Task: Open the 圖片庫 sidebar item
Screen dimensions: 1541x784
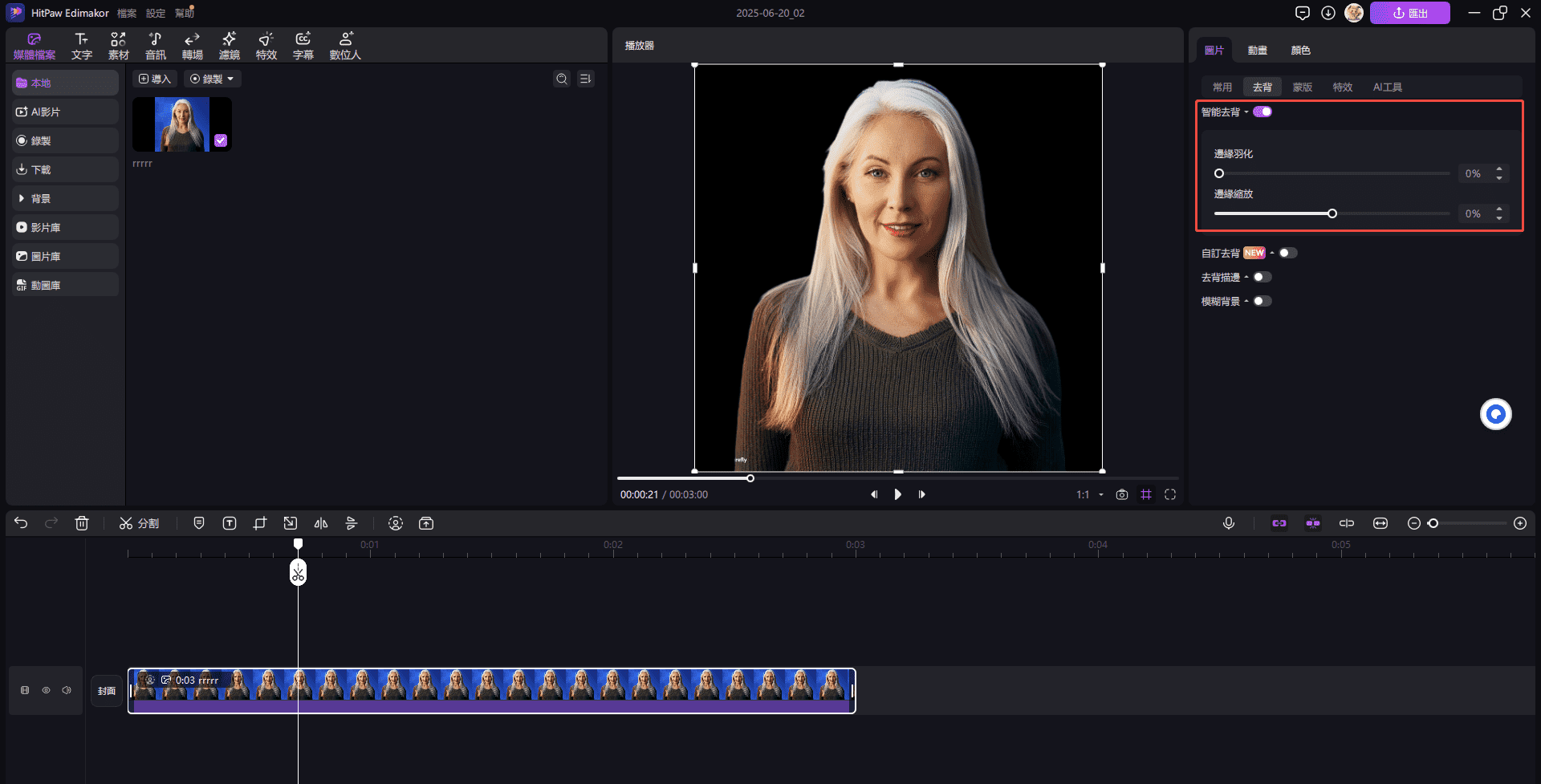Action: click(x=65, y=256)
